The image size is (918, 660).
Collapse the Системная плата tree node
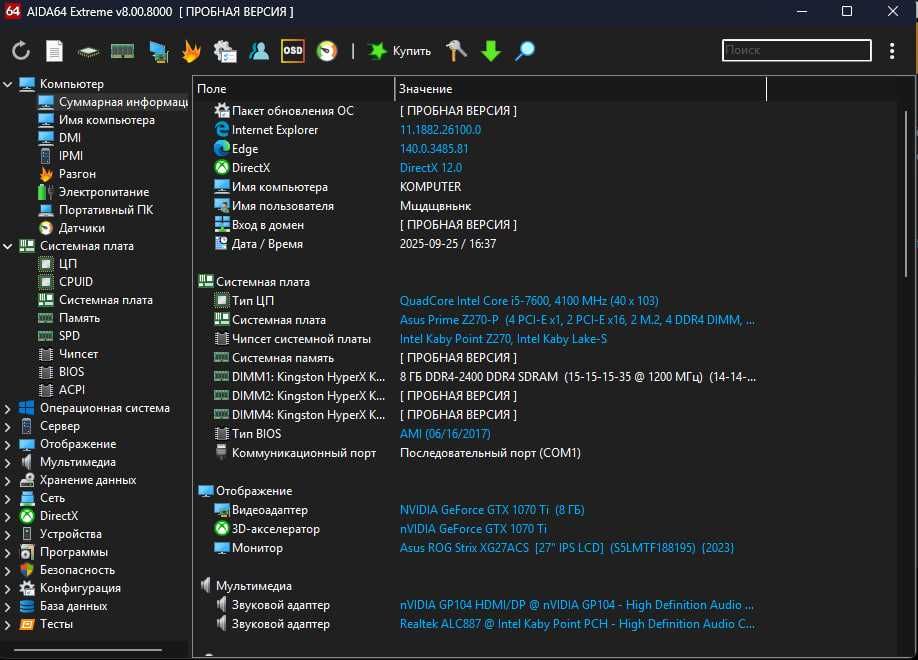click(x=8, y=247)
